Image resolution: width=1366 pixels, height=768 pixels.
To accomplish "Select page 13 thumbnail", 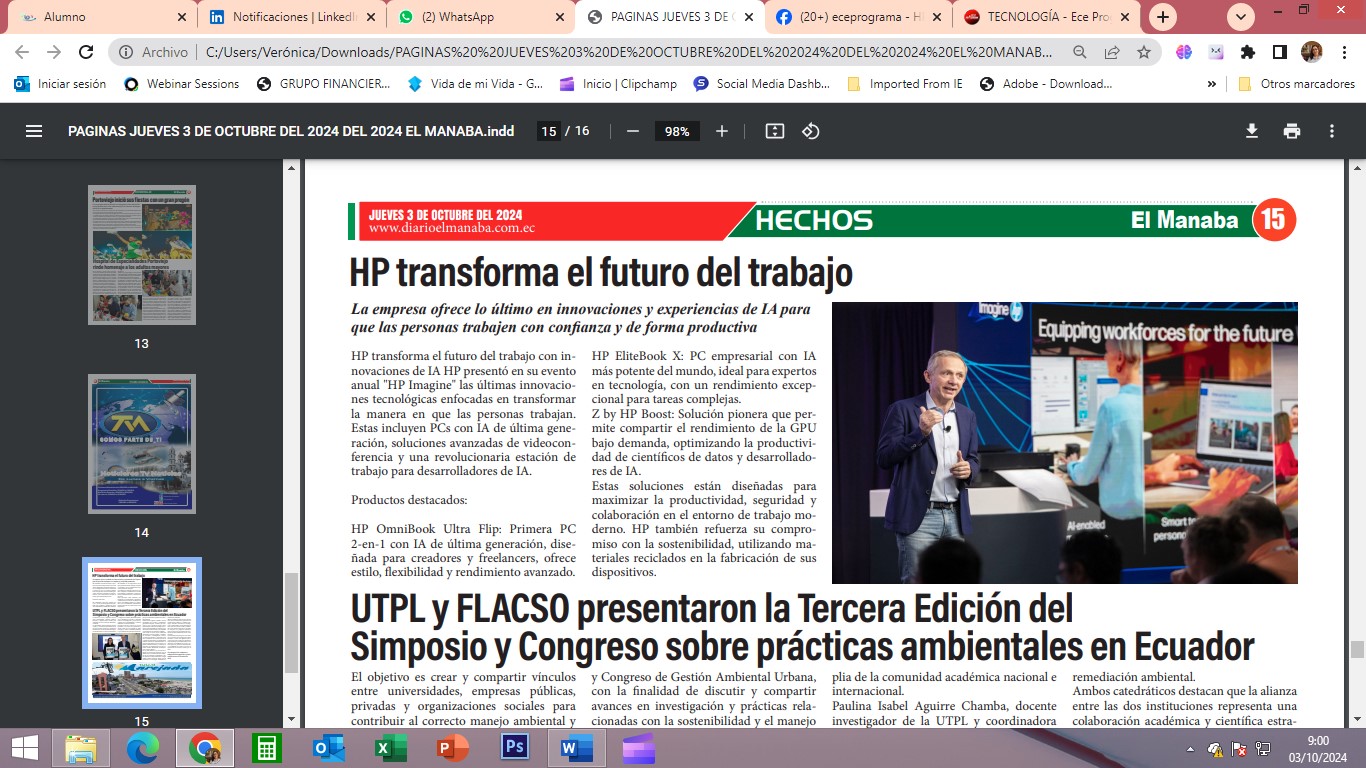I will pyautogui.click(x=141, y=255).
